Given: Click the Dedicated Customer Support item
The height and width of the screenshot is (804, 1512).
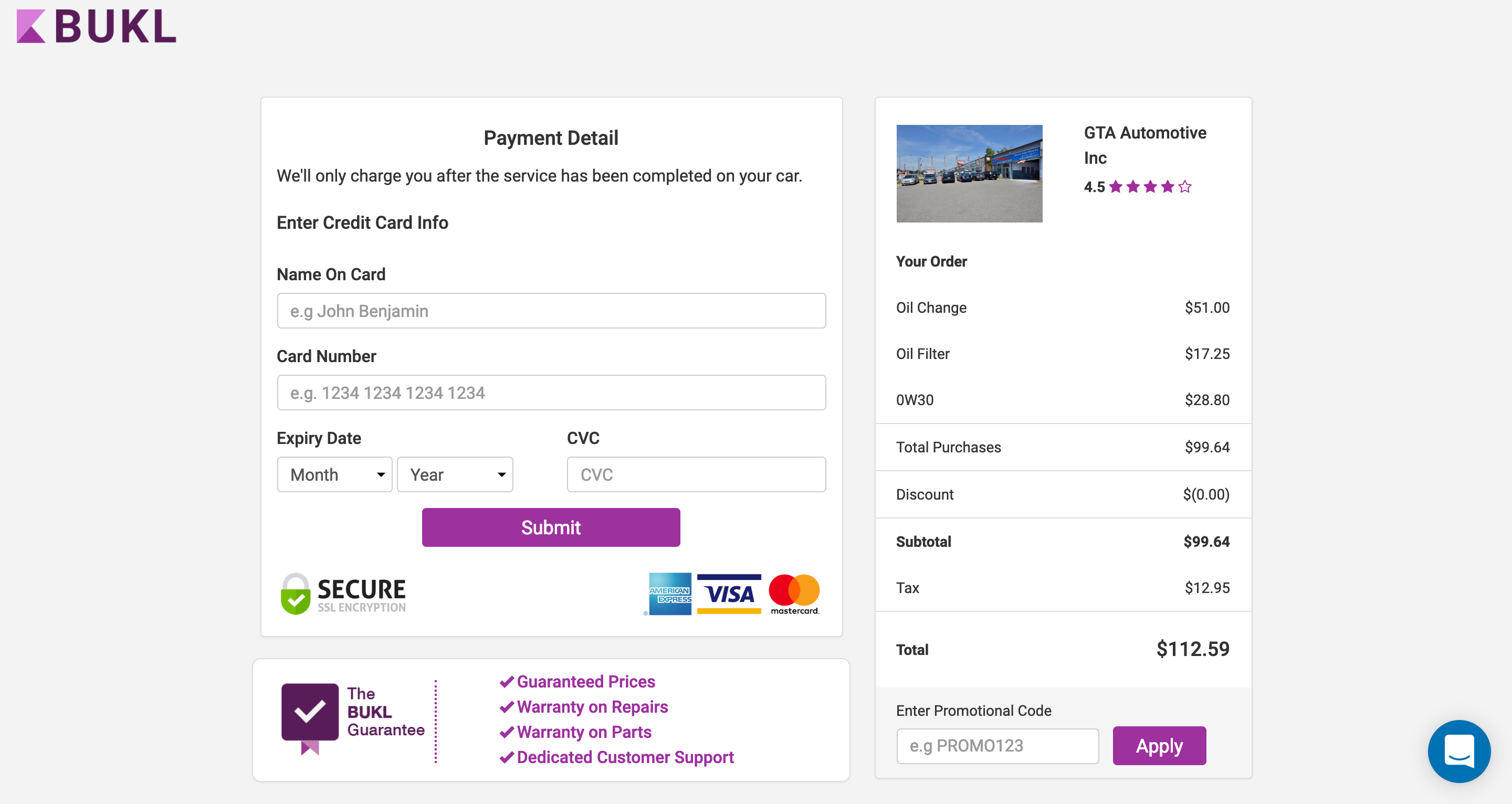Looking at the screenshot, I should click(x=617, y=757).
